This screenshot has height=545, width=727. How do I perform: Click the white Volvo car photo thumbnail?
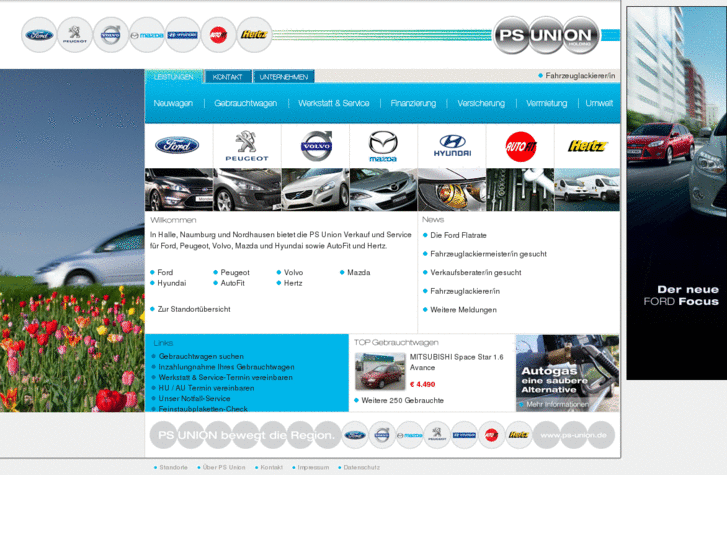[315, 190]
